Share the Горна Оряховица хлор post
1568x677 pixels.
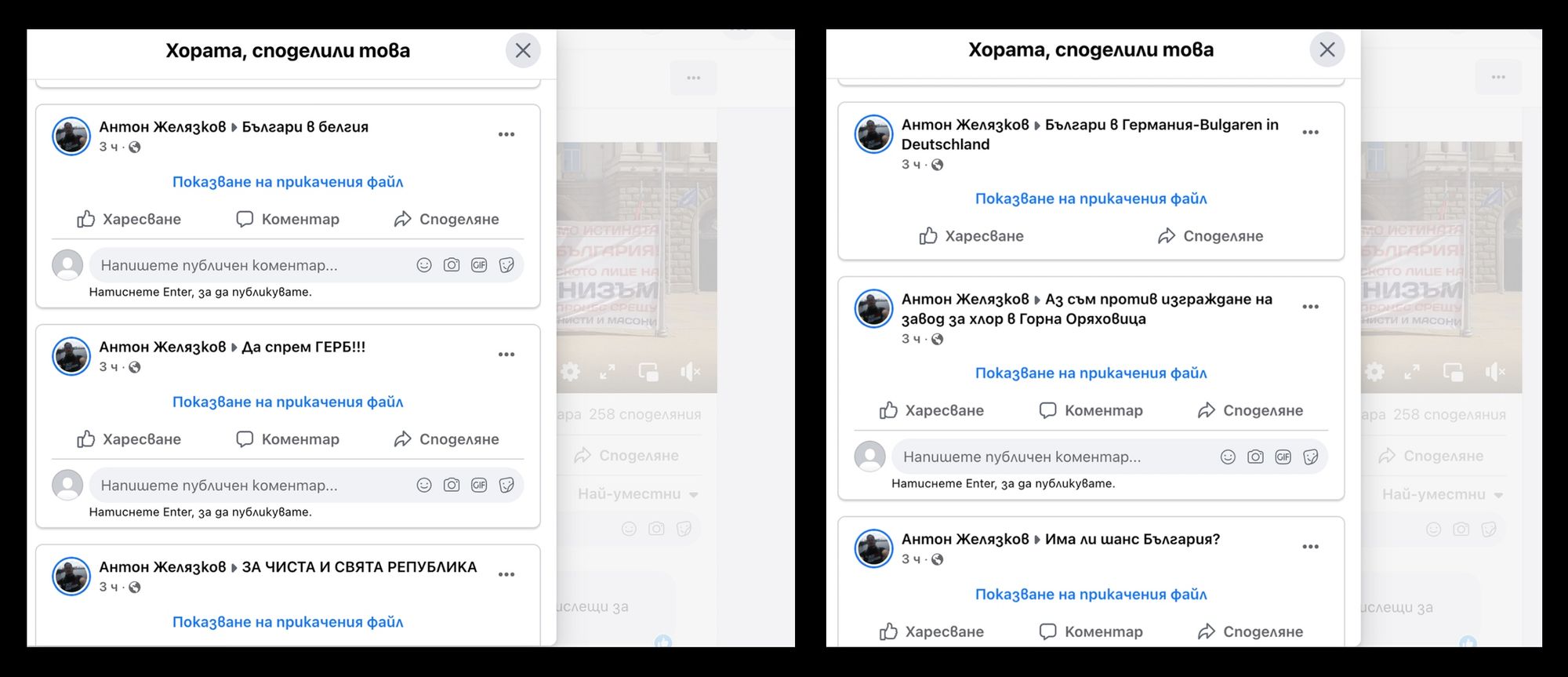coord(1250,410)
